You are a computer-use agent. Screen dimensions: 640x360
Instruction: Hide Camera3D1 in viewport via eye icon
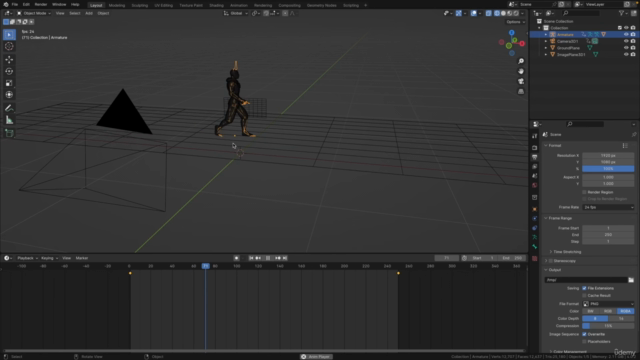626,41
